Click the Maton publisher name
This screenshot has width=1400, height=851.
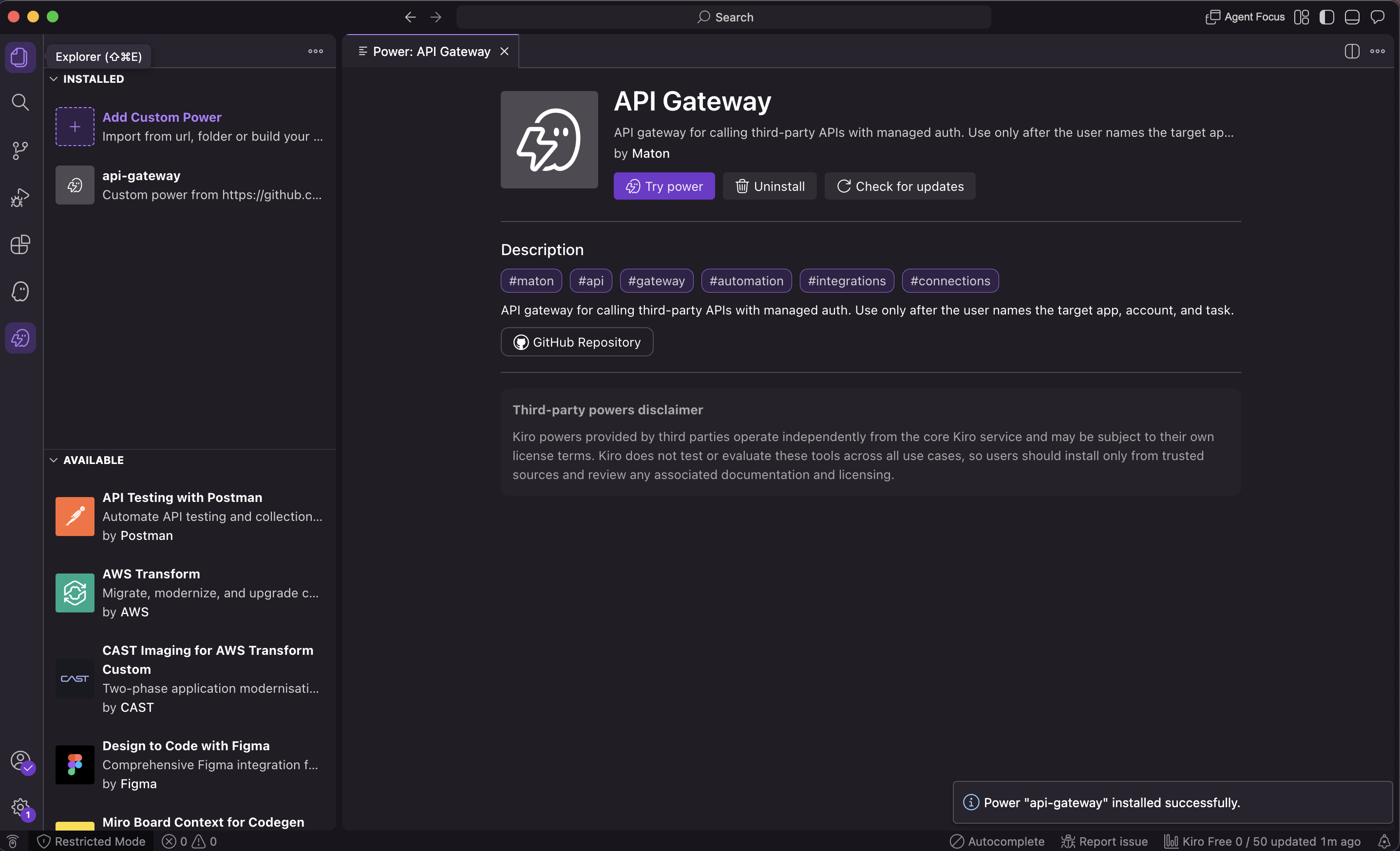651,153
